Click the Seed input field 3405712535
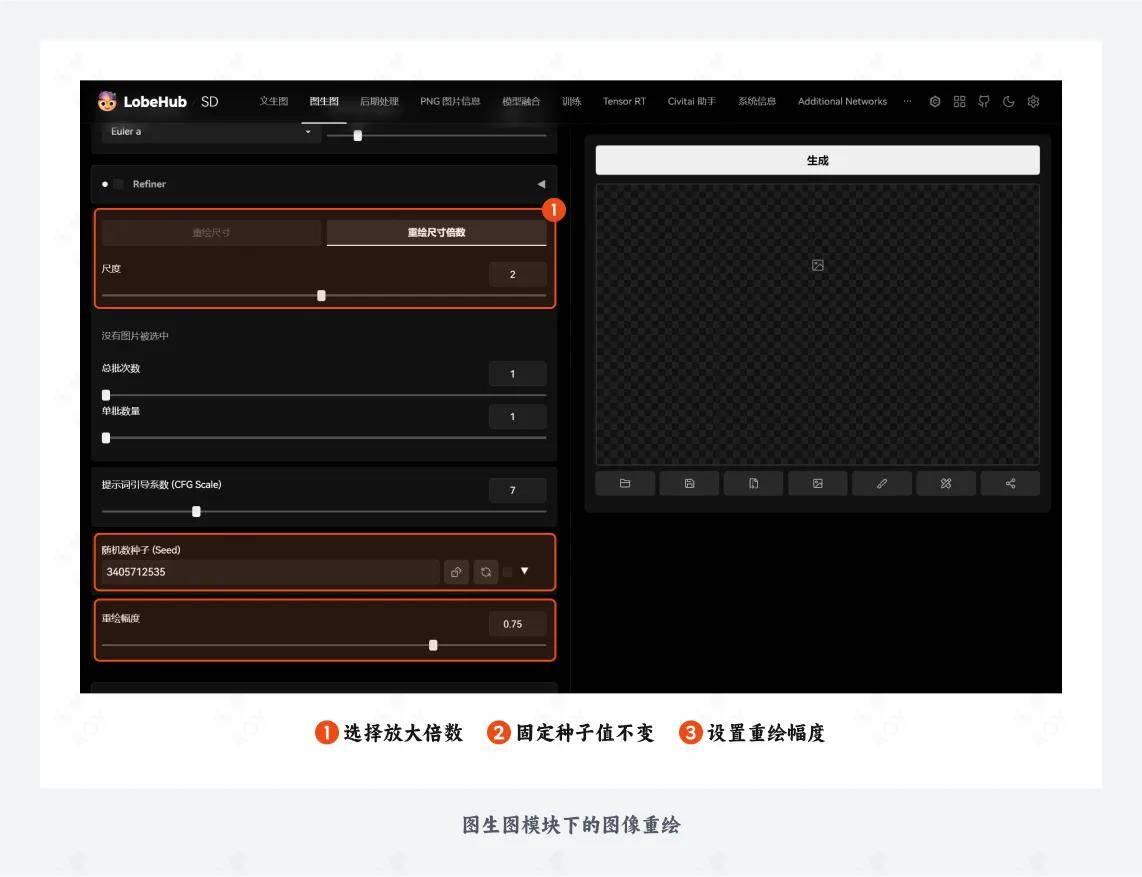 pos(270,572)
